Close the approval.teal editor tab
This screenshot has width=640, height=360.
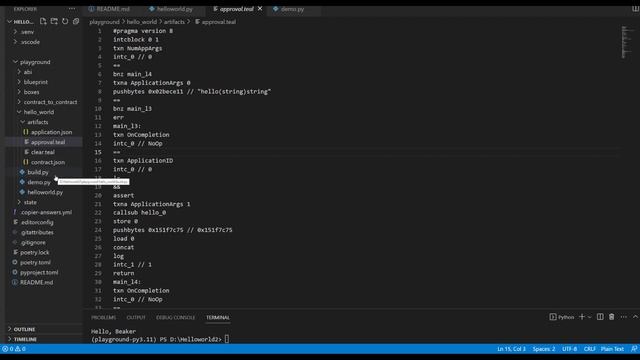click(260, 9)
